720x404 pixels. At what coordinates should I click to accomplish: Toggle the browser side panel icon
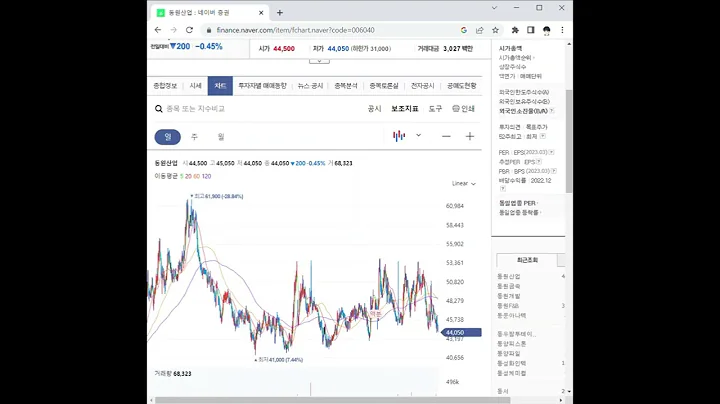coord(530,30)
